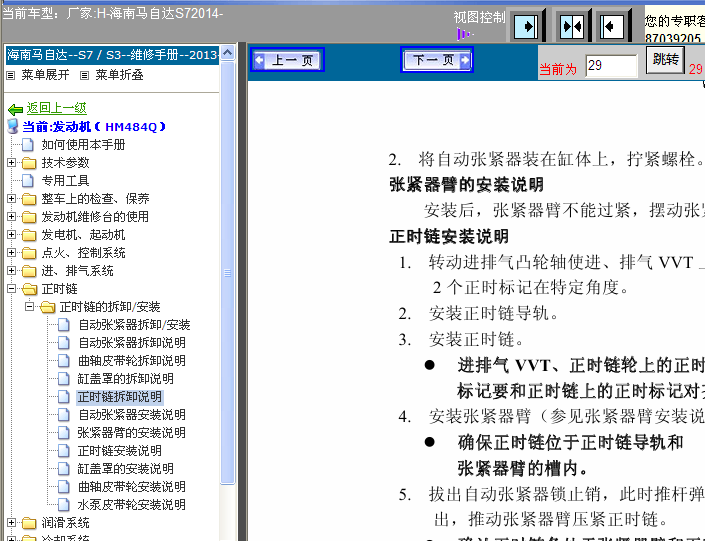Open 曲轴皮带轮拆卸说明 page
This screenshot has height=541, width=705.
click(131, 361)
